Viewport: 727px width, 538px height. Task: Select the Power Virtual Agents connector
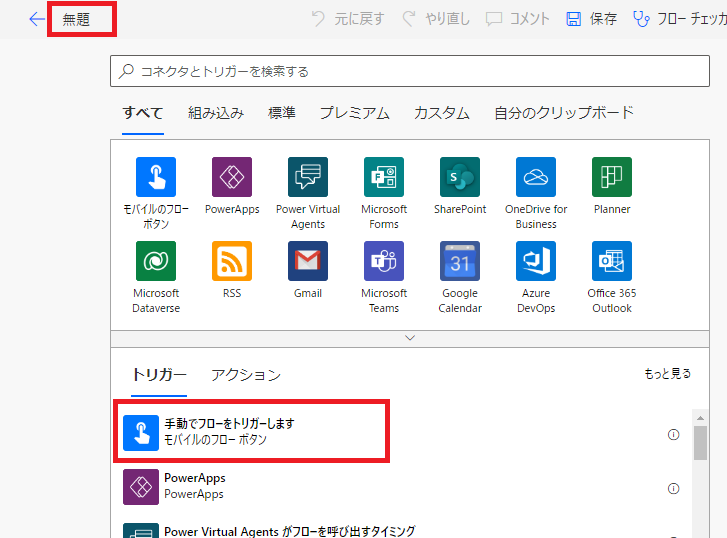click(308, 193)
